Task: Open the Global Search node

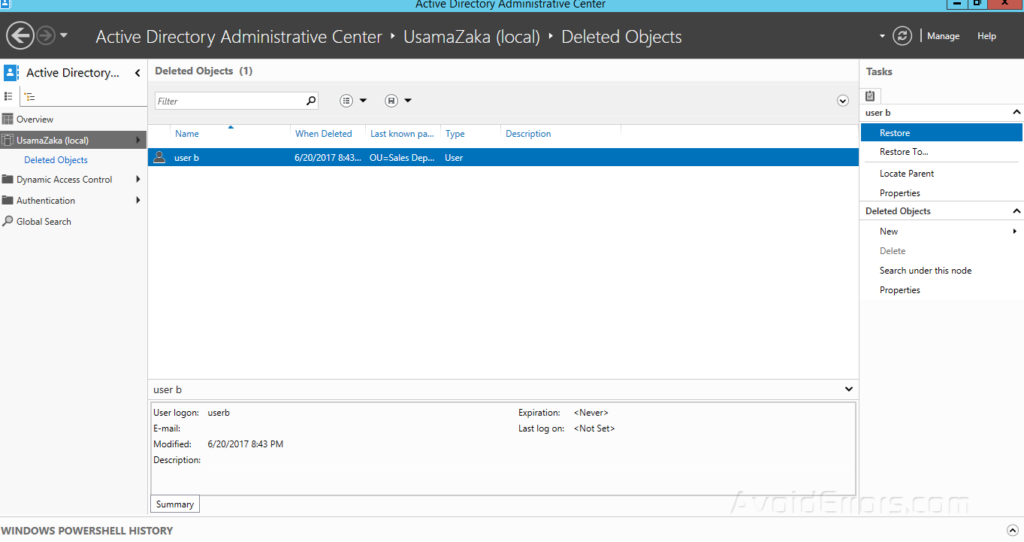Action: pyautogui.click(x=43, y=222)
